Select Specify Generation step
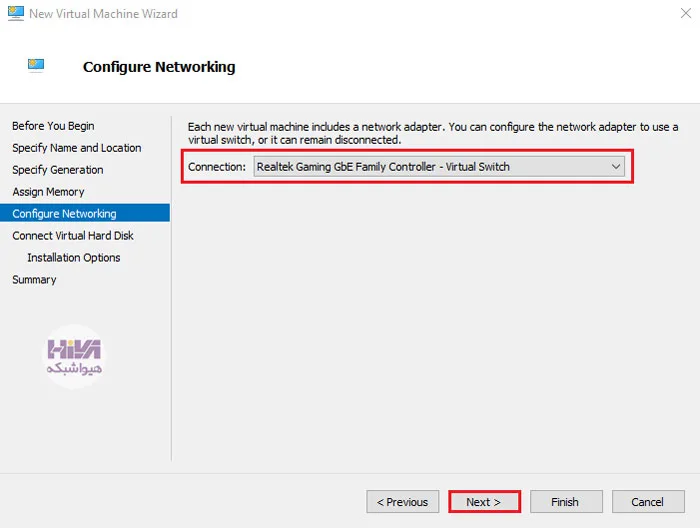700x528 pixels. 58,170
